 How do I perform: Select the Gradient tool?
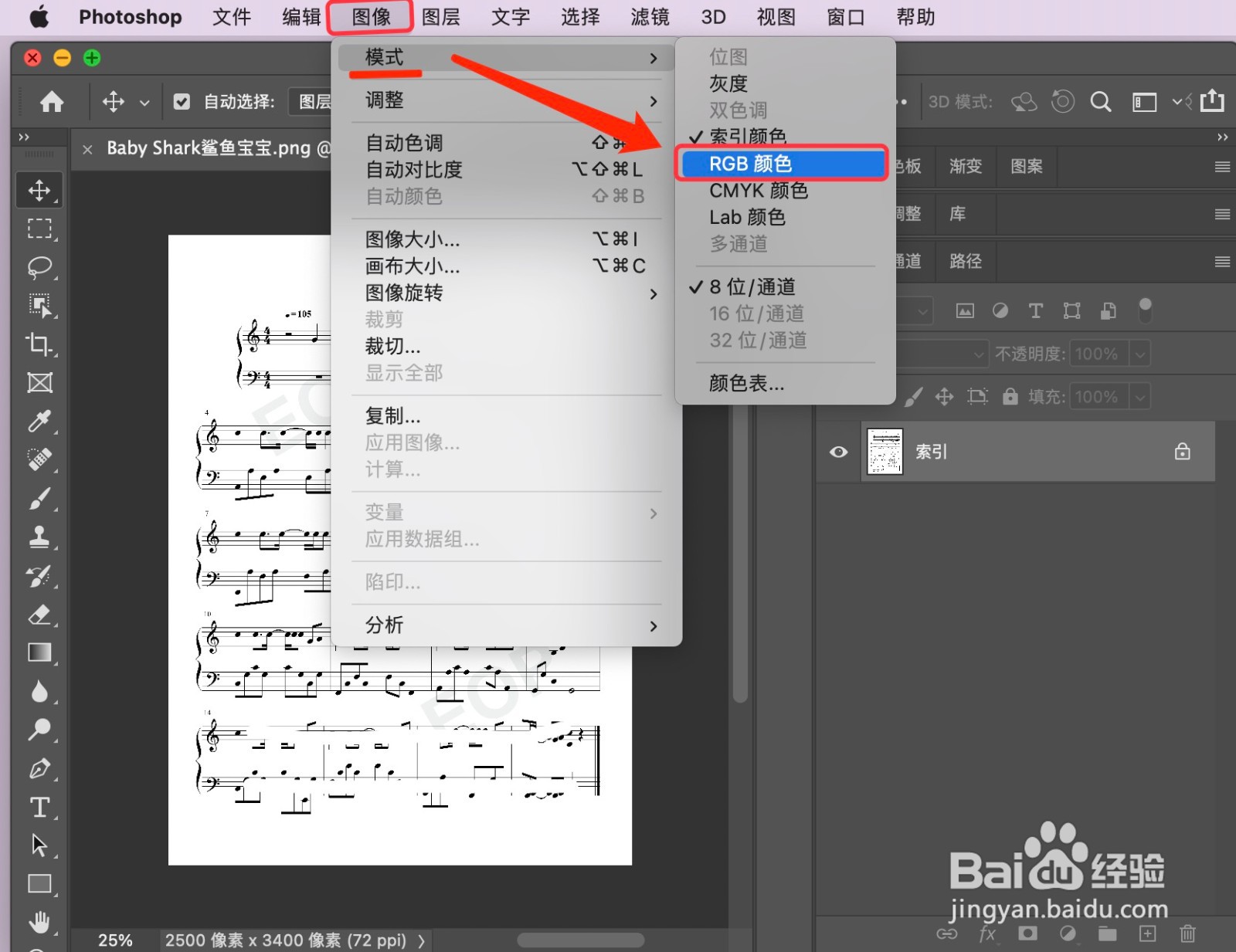39,653
